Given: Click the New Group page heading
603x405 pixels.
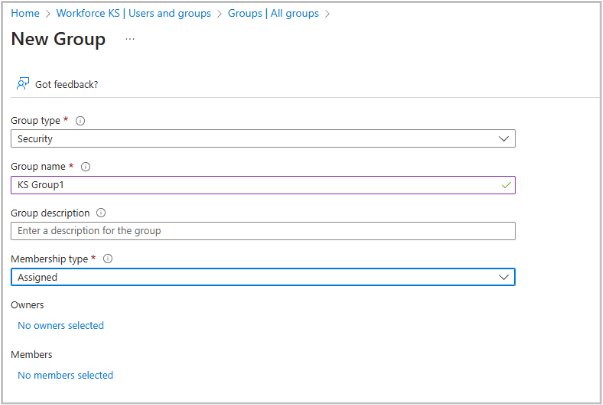Looking at the screenshot, I should tap(58, 40).
